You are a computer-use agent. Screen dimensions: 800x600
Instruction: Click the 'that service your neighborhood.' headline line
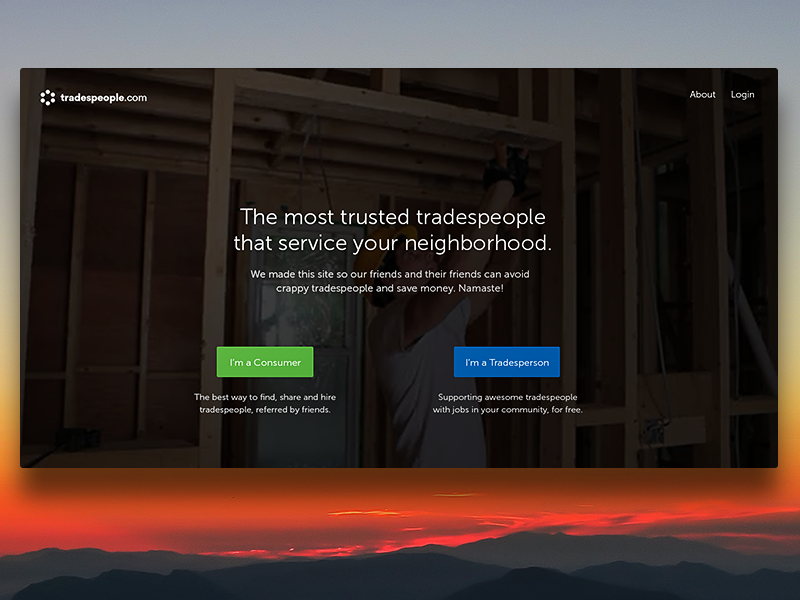[393, 243]
